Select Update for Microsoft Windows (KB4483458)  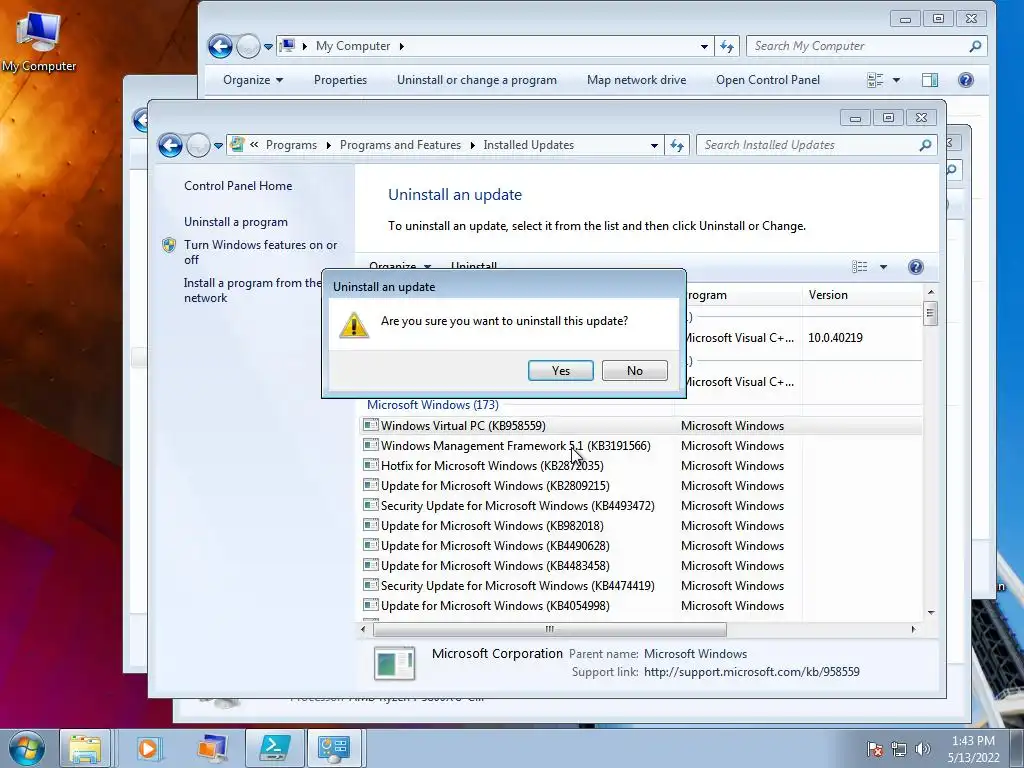click(x=641, y=566)
